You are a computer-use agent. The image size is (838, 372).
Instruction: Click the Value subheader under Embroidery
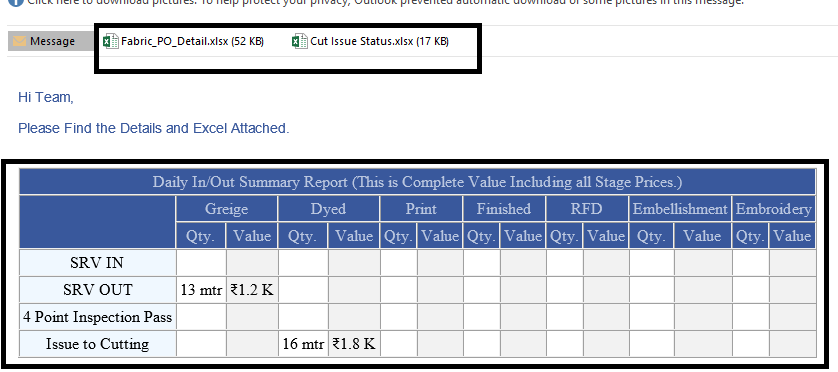[793, 236]
